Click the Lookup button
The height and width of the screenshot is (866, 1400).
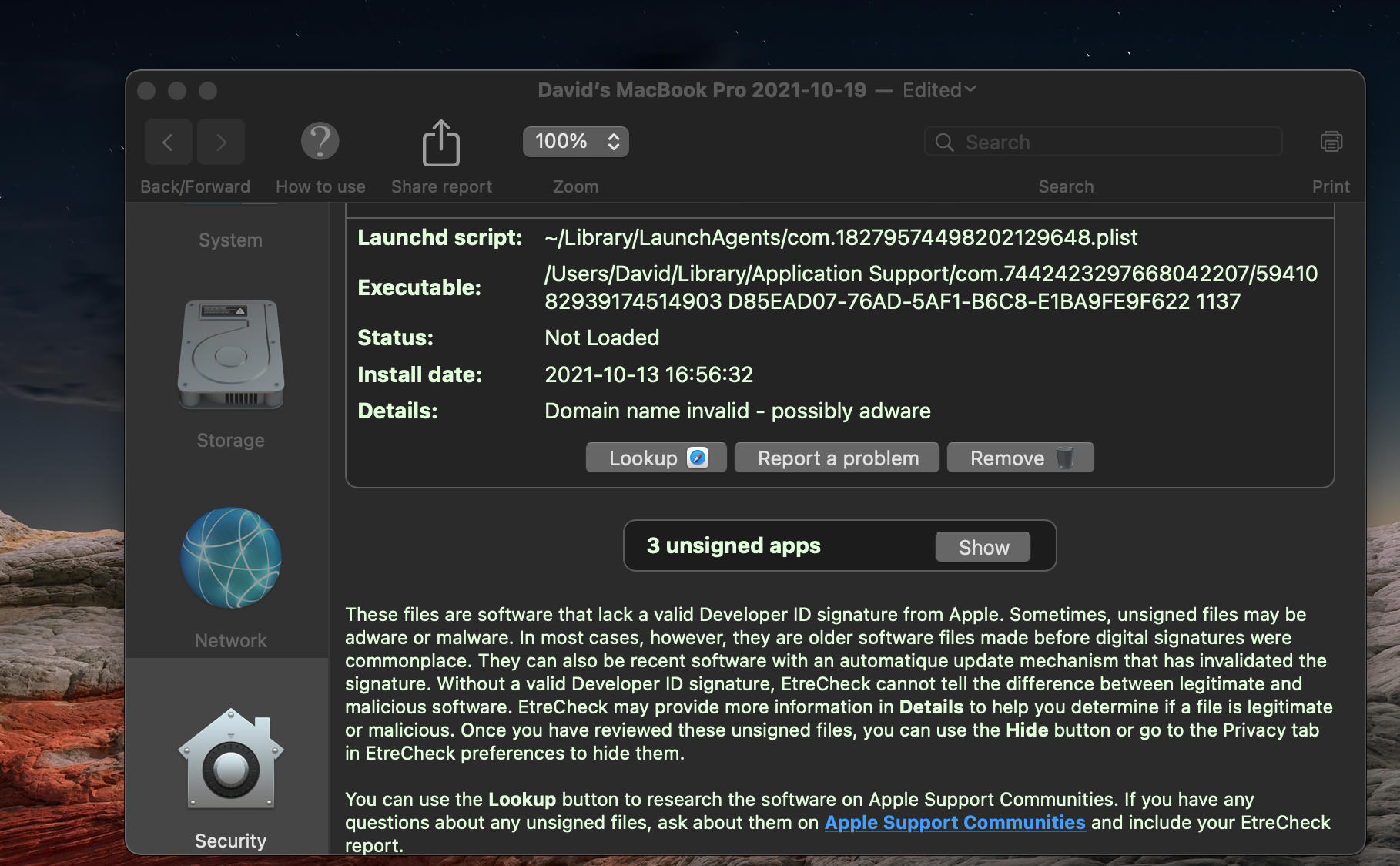pyautogui.click(x=656, y=458)
